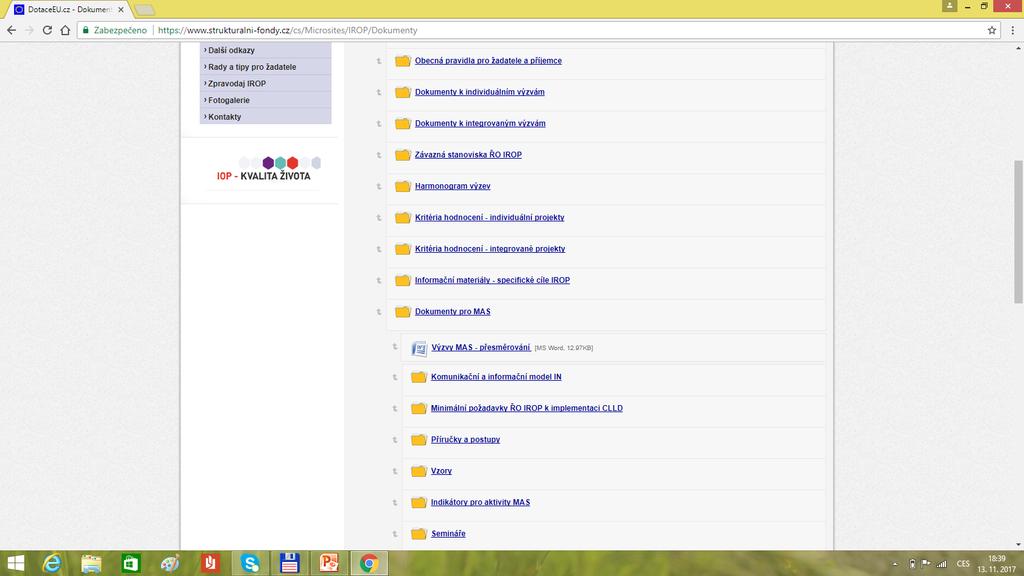Click folder icon beside Vzory
This screenshot has height=576, width=1024.
[x=419, y=471]
